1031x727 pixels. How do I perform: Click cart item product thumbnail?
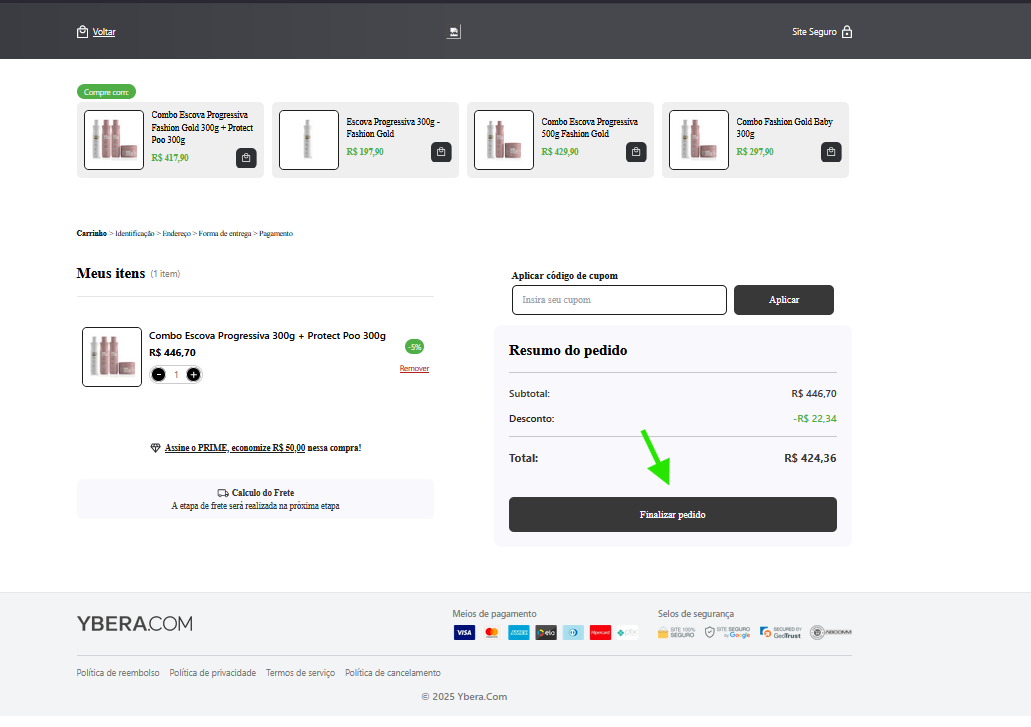[x=112, y=357]
